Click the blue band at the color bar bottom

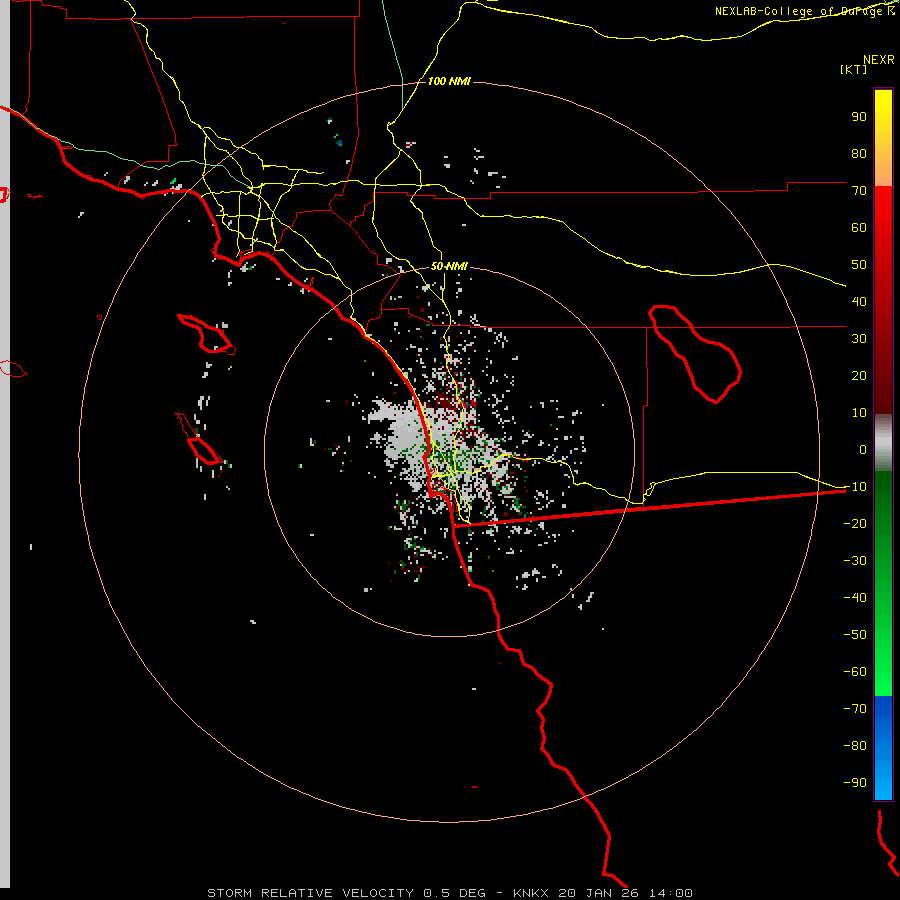click(883, 748)
